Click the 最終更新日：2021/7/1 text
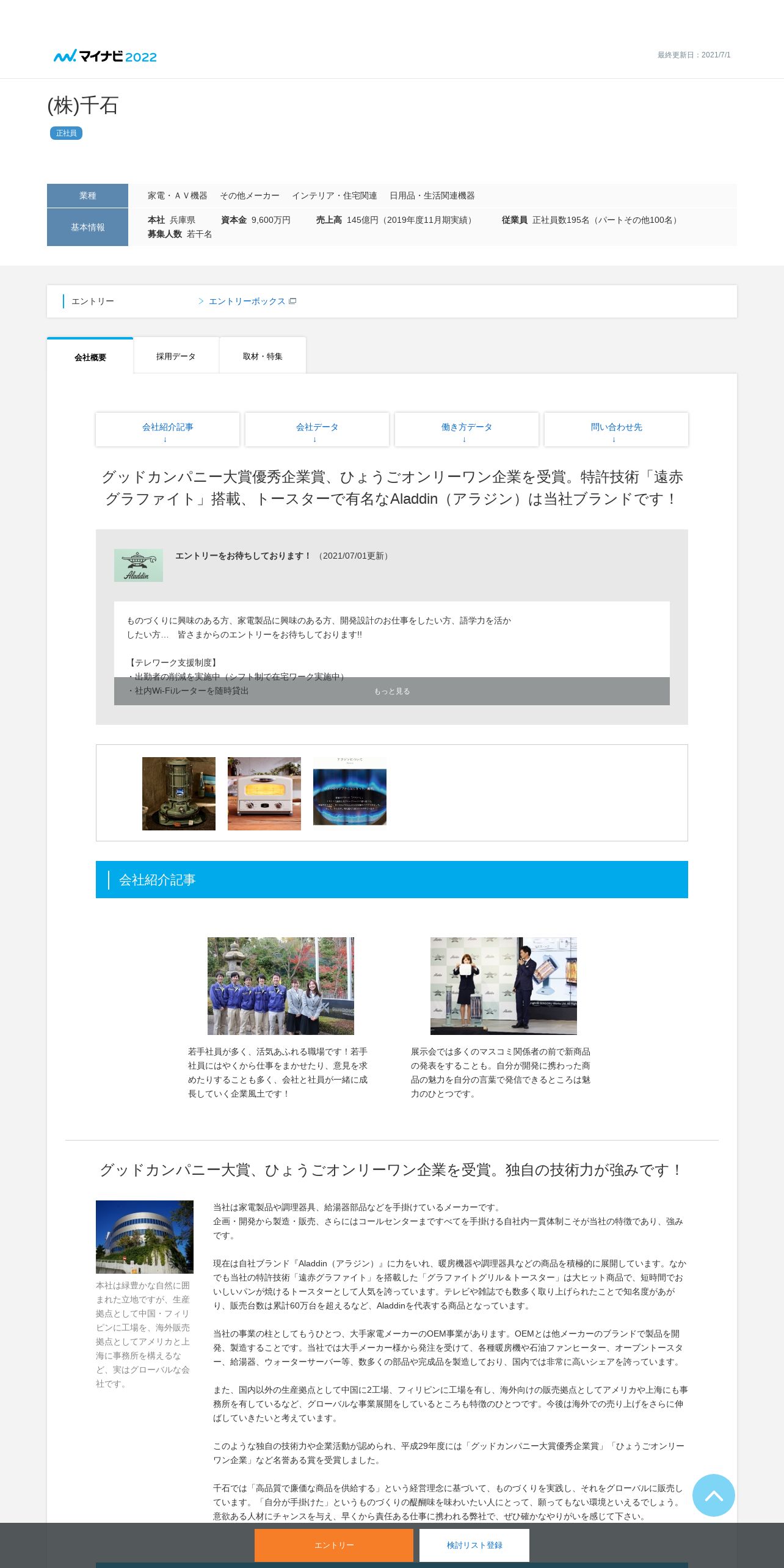The height and width of the screenshot is (1568, 784). [x=694, y=55]
